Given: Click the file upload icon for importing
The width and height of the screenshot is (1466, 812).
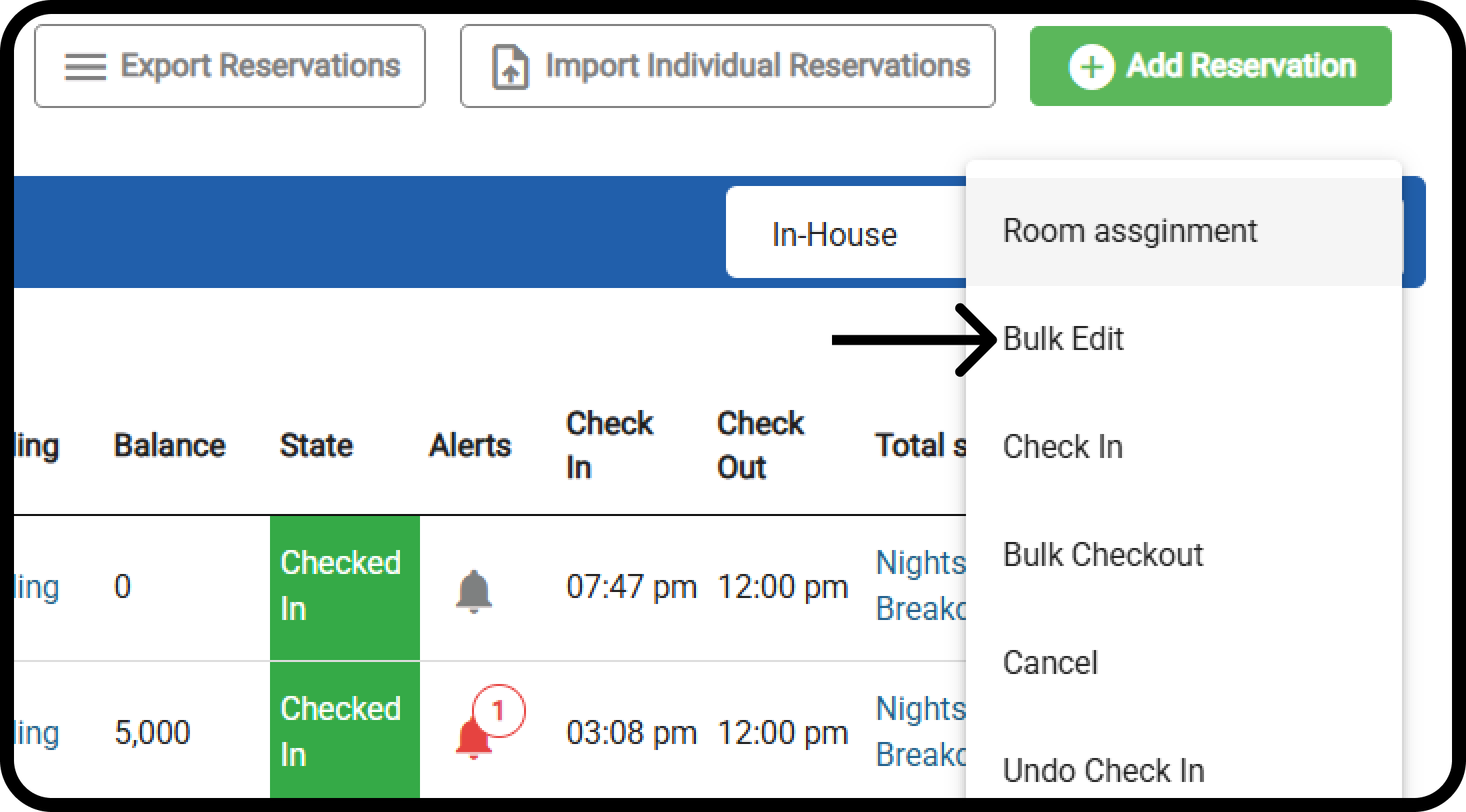Looking at the screenshot, I should [510, 67].
